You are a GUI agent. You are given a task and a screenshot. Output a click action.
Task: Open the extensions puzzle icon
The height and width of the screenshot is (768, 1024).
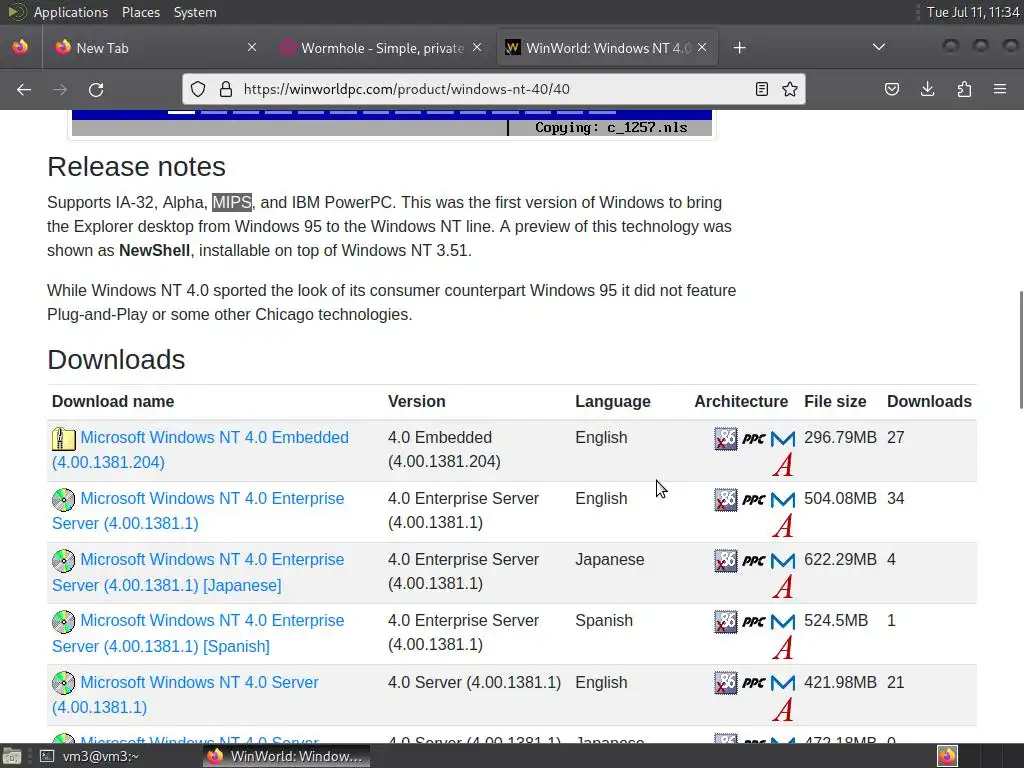click(x=964, y=89)
